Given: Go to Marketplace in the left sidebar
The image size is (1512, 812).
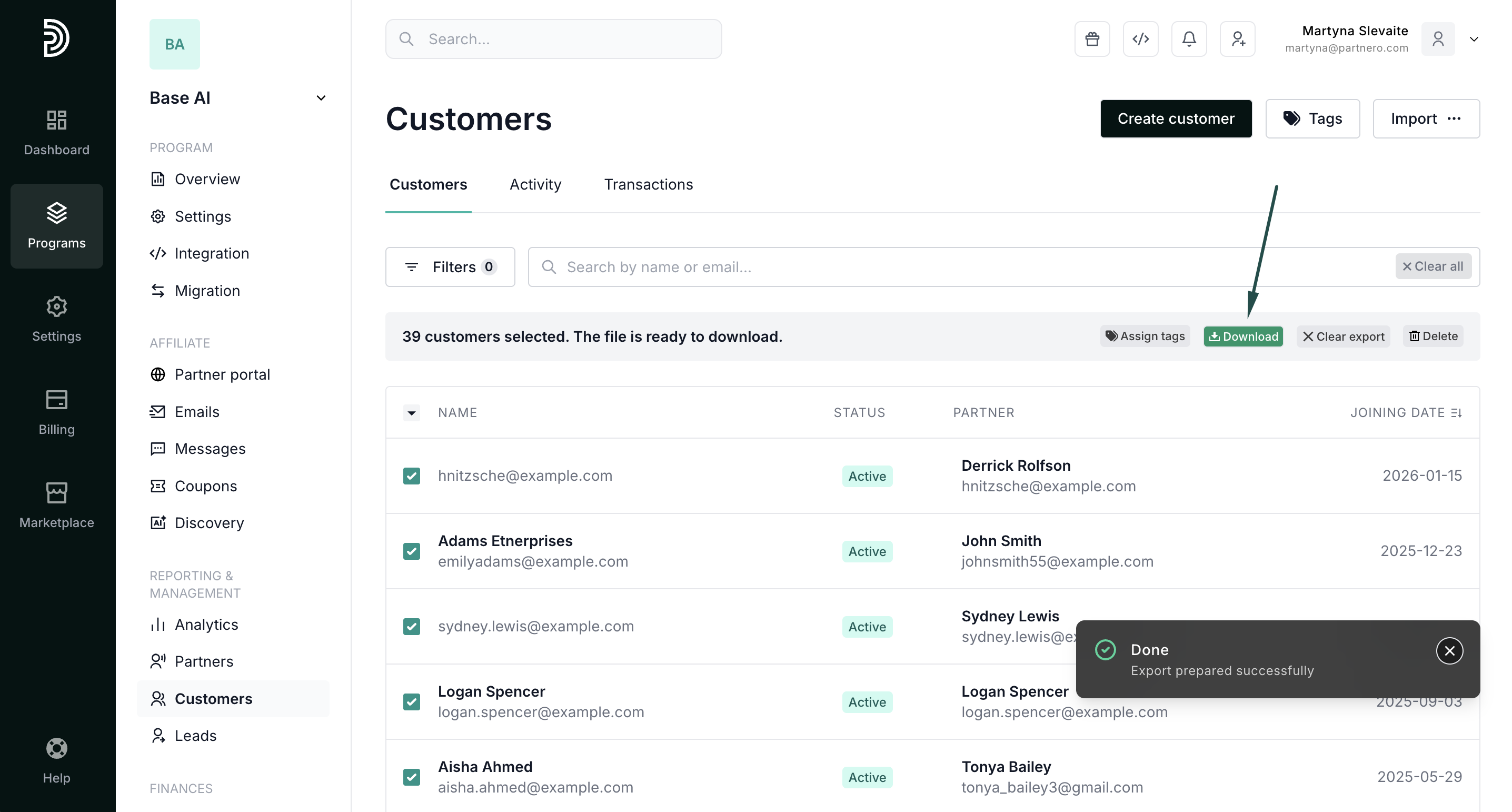Looking at the screenshot, I should [x=56, y=505].
